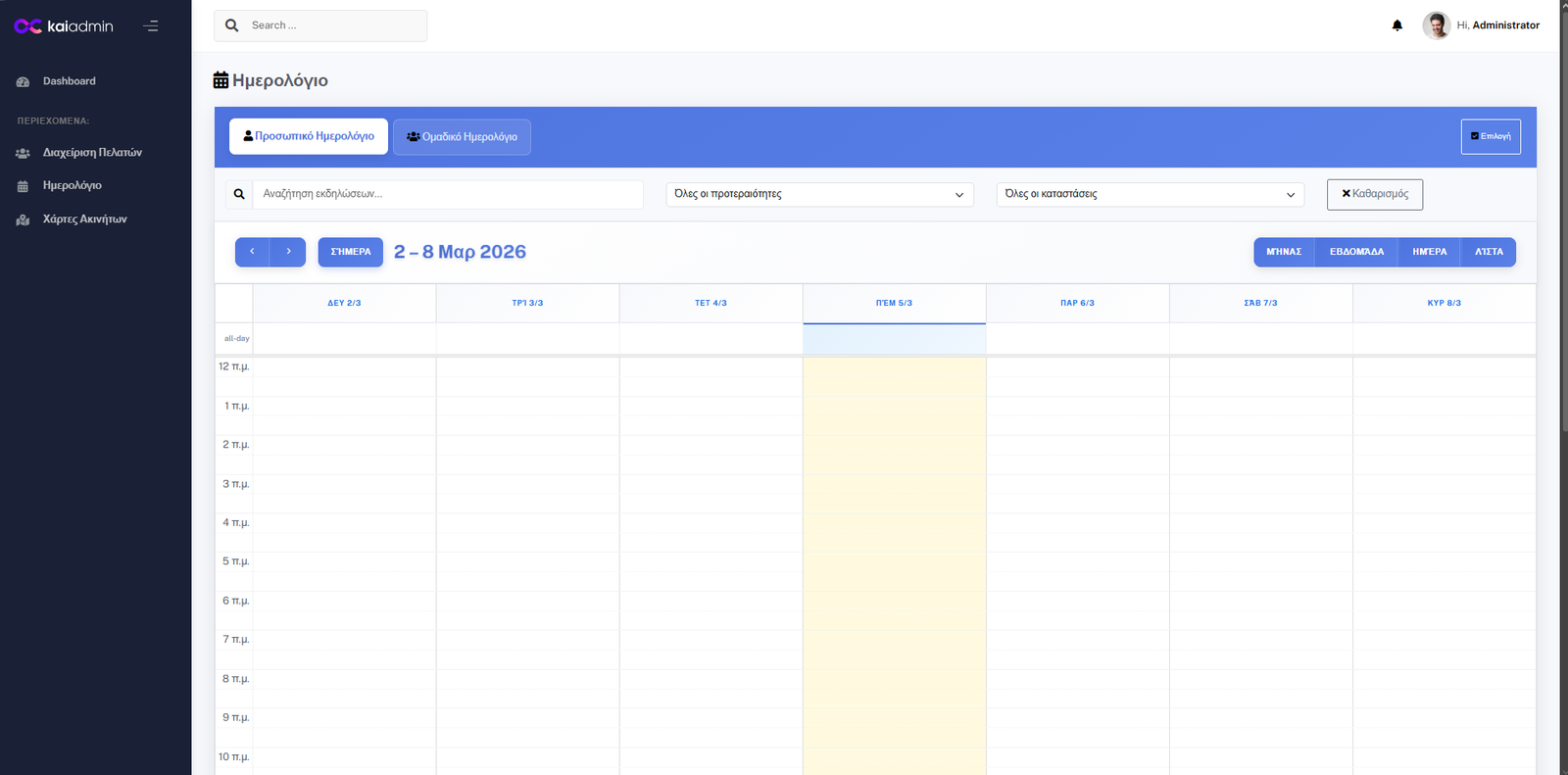Image resolution: width=1568 pixels, height=775 pixels.
Task: Go to previous week using left arrow
Action: (252, 252)
